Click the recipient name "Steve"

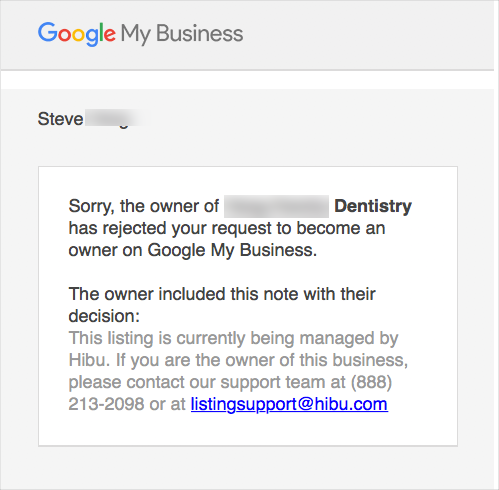tap(60, 119)
